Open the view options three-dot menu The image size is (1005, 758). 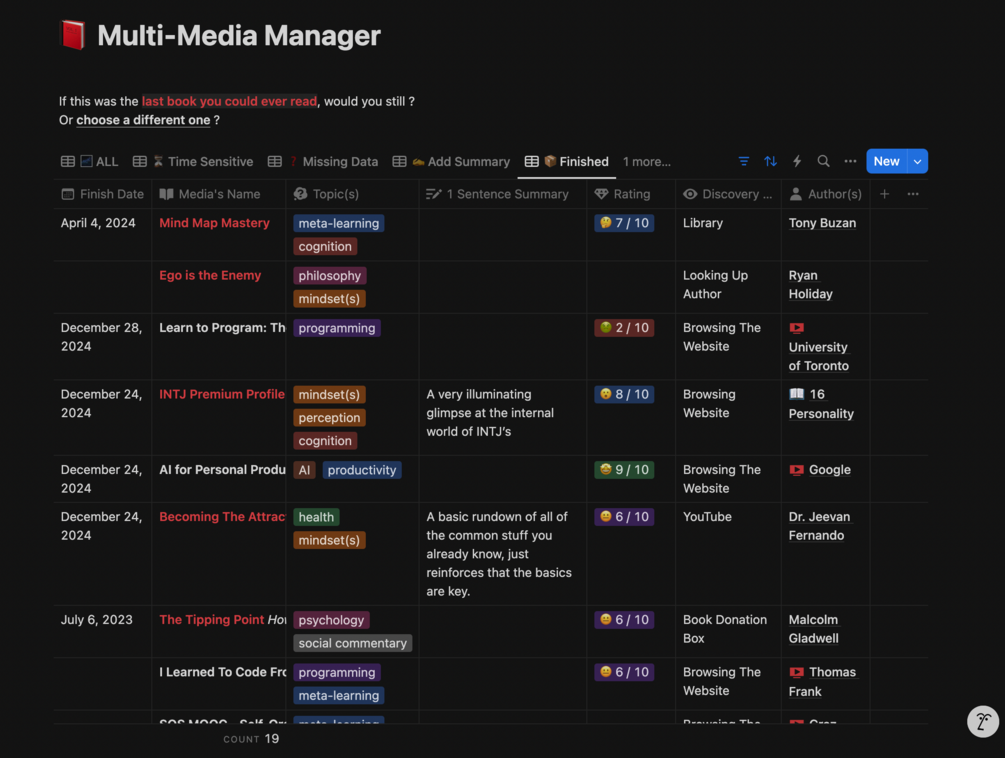click(850, 161)
